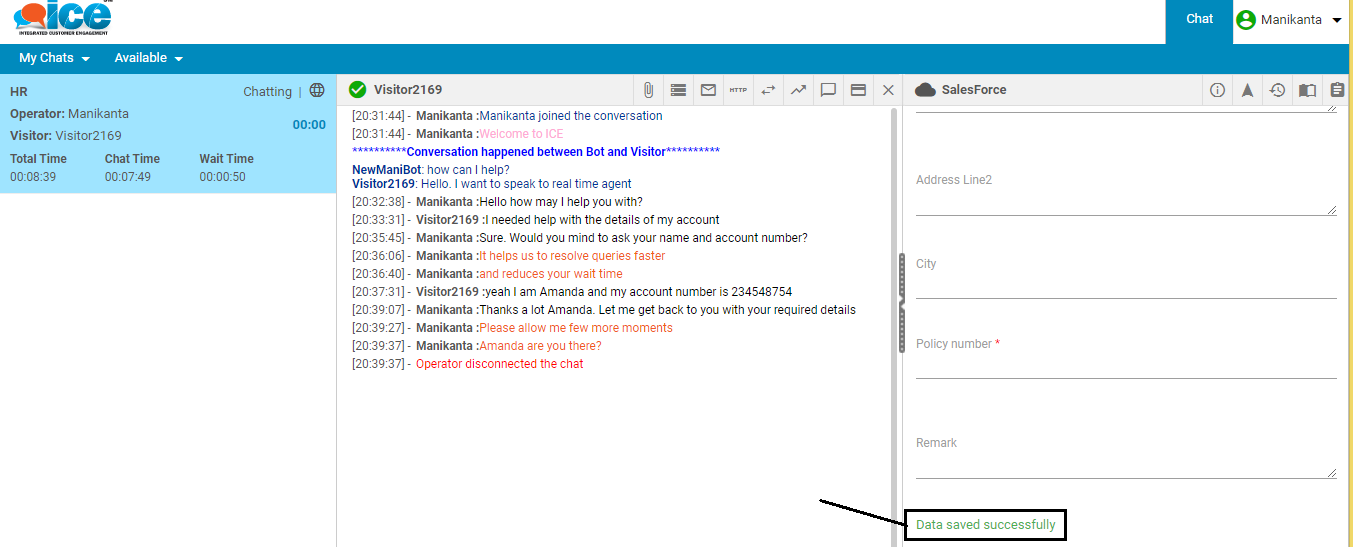This screenshot has width=1353, height=547.
Task: Open the info circle icon
Action: (x=1217, y=90)
